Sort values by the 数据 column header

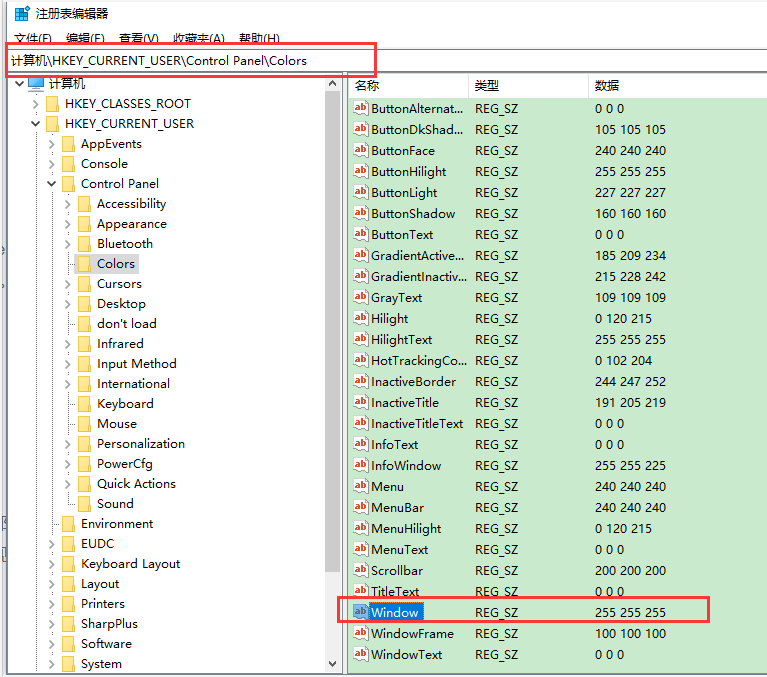tap(677, 86)
